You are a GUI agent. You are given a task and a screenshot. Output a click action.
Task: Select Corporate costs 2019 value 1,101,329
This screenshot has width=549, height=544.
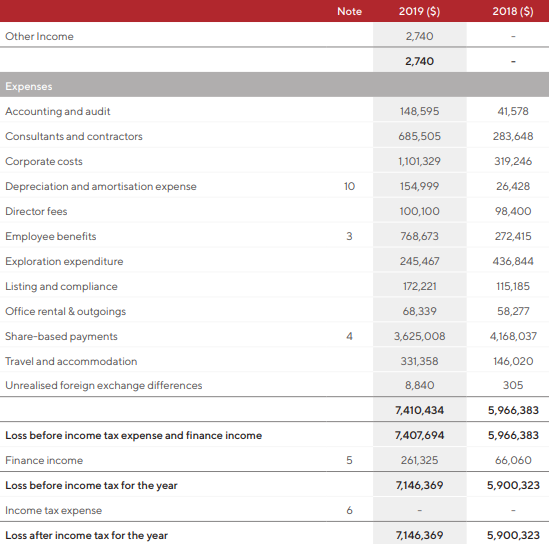(x=419, y=161)
